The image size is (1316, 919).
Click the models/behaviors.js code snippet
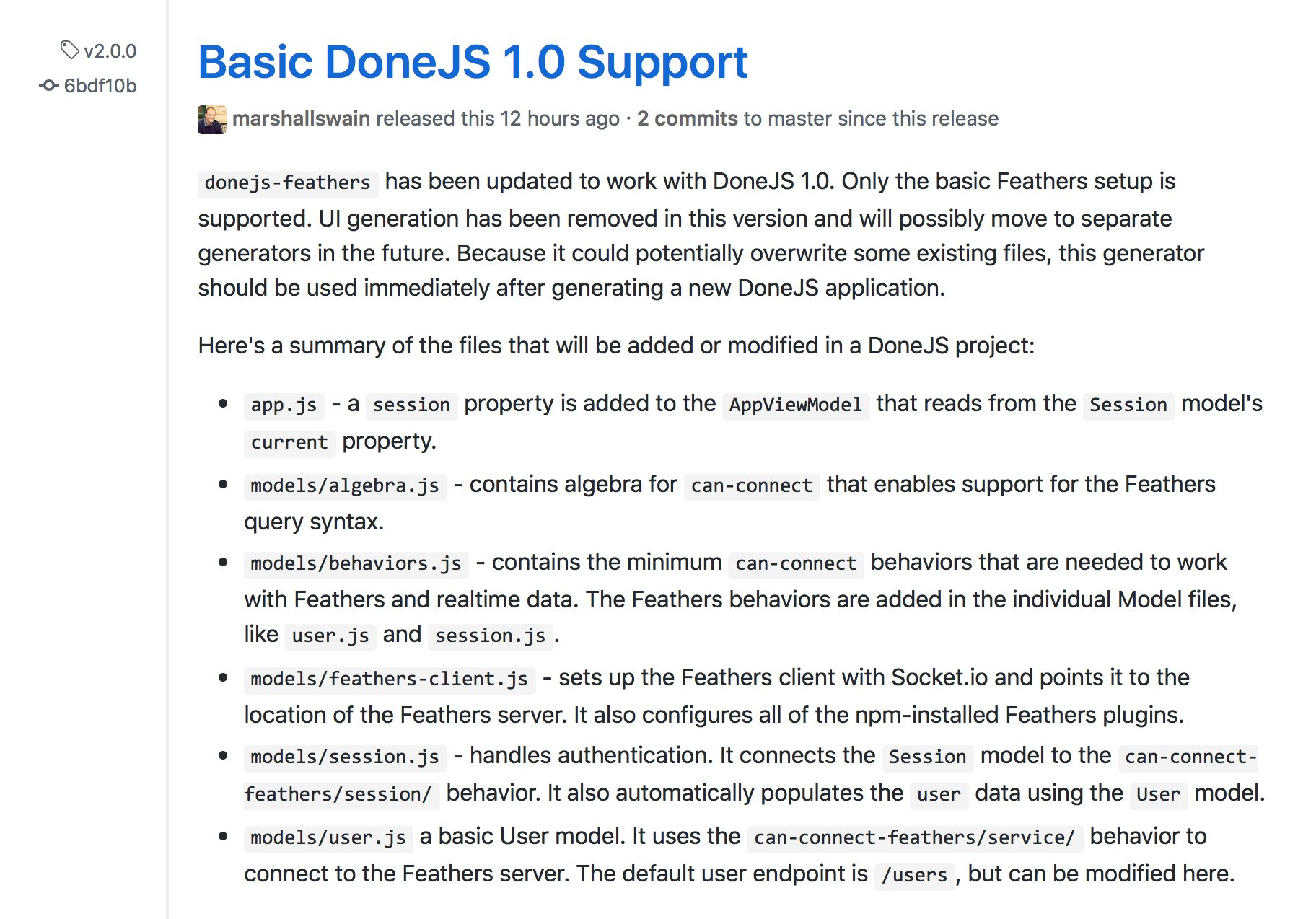click(x=356, y=563)
